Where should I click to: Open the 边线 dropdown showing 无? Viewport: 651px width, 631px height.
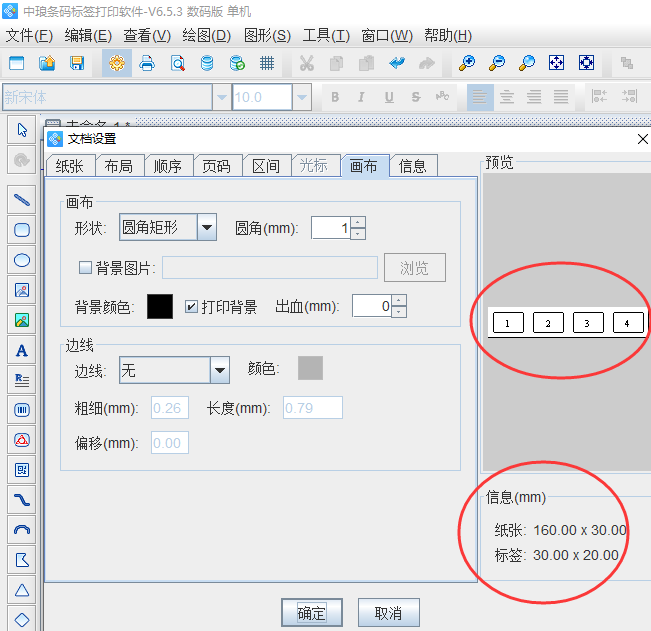click(220, 371)
